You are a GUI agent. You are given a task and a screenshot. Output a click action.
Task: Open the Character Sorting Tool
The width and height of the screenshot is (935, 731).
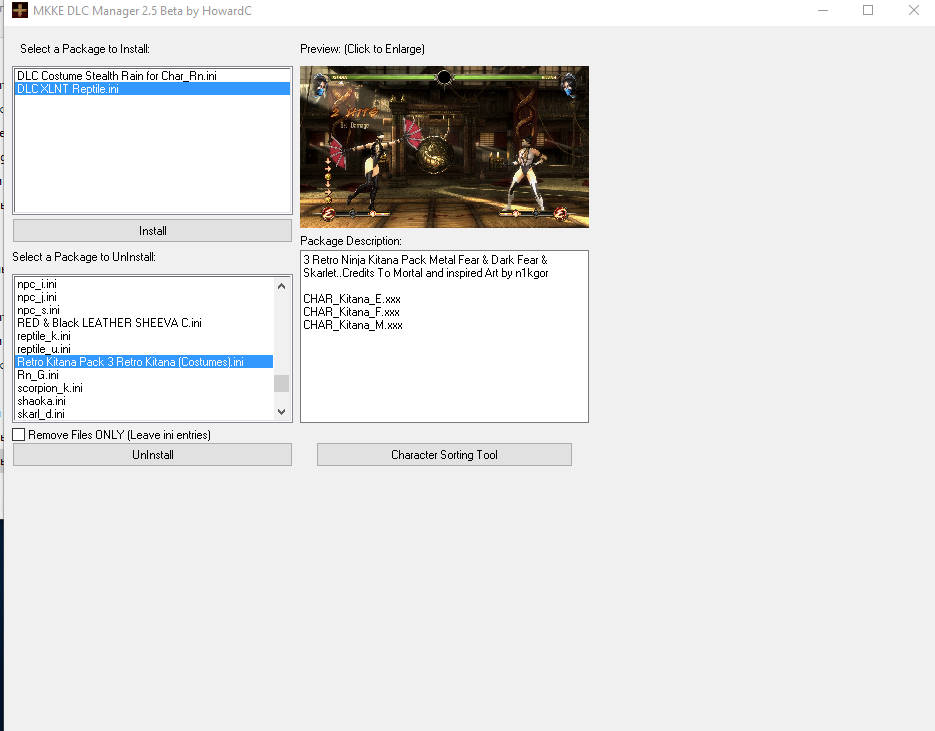pyautogui.click(x=443, y=454)
